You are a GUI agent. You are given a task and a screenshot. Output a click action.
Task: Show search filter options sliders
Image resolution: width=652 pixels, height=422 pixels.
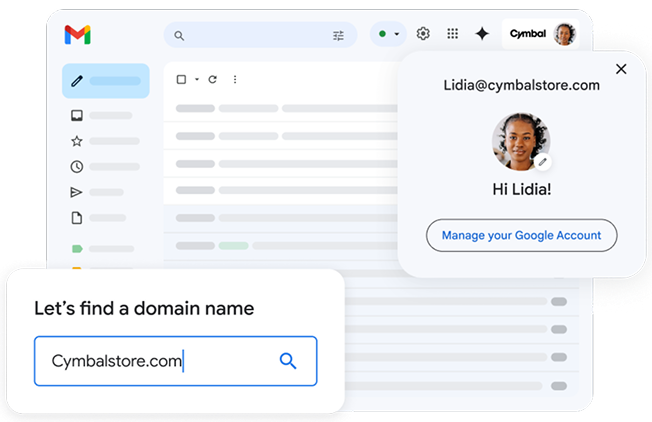coord(338,36)
